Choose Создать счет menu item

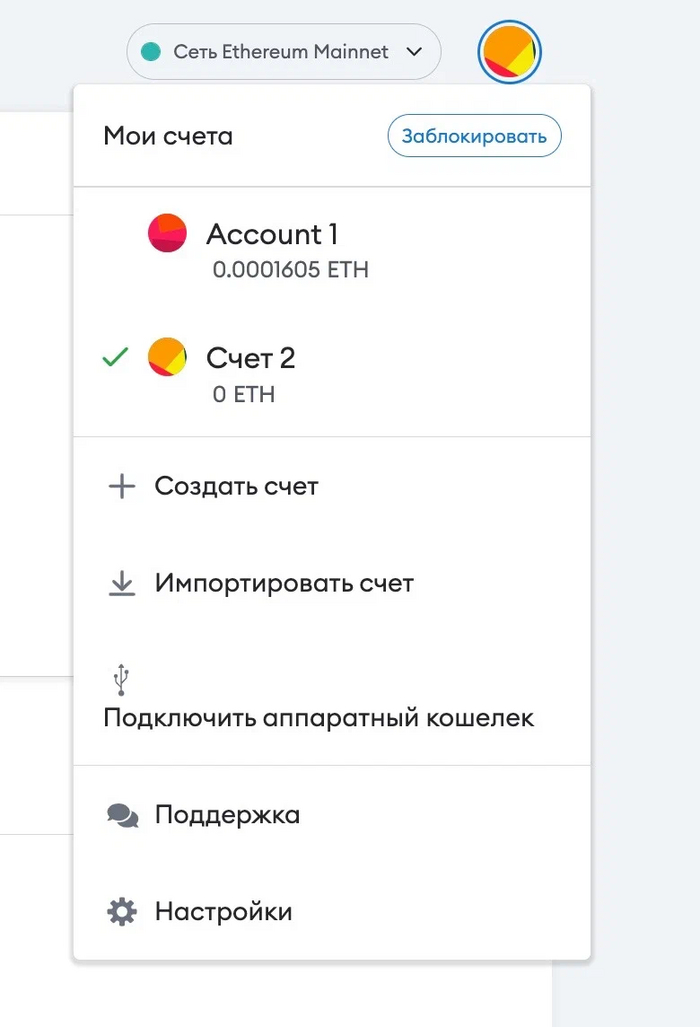click(x=236, y=487)
